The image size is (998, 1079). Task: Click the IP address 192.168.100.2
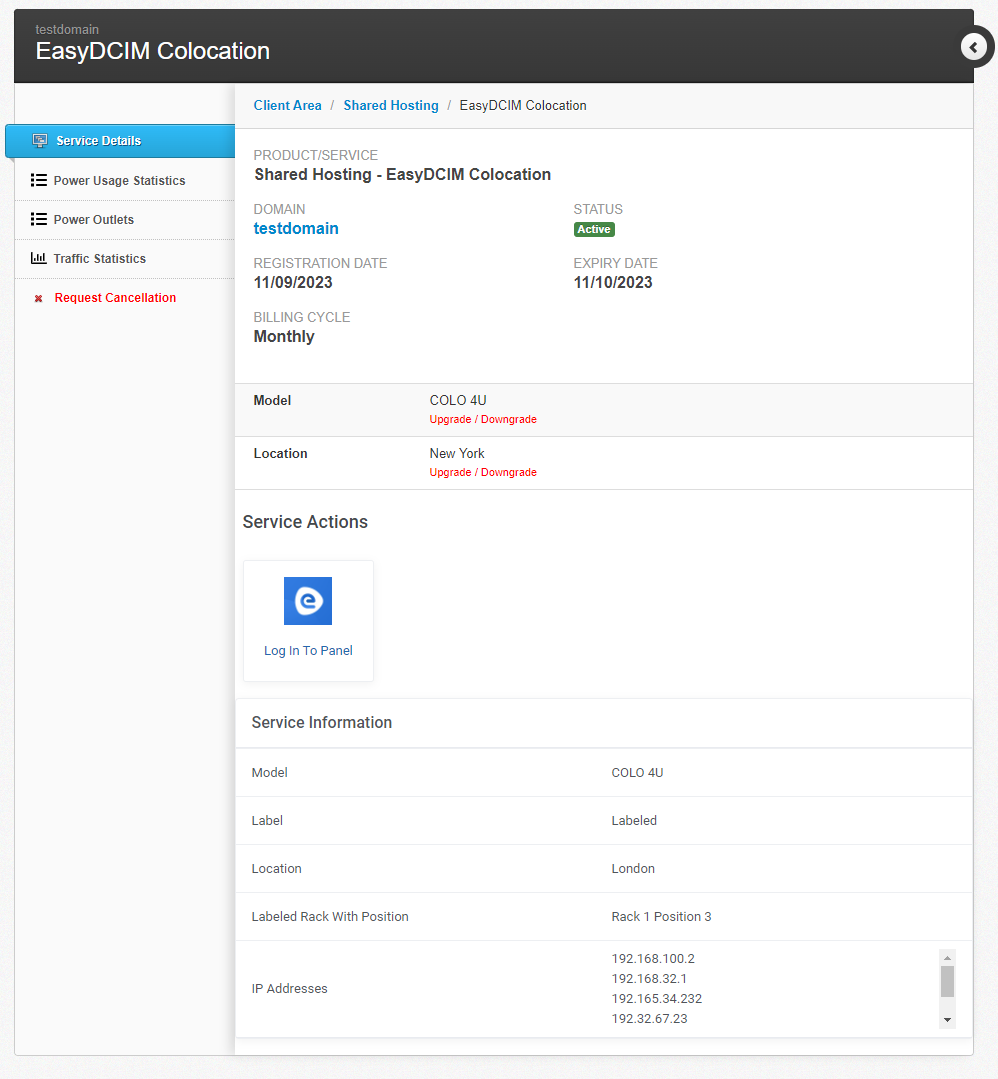point(653,959)
